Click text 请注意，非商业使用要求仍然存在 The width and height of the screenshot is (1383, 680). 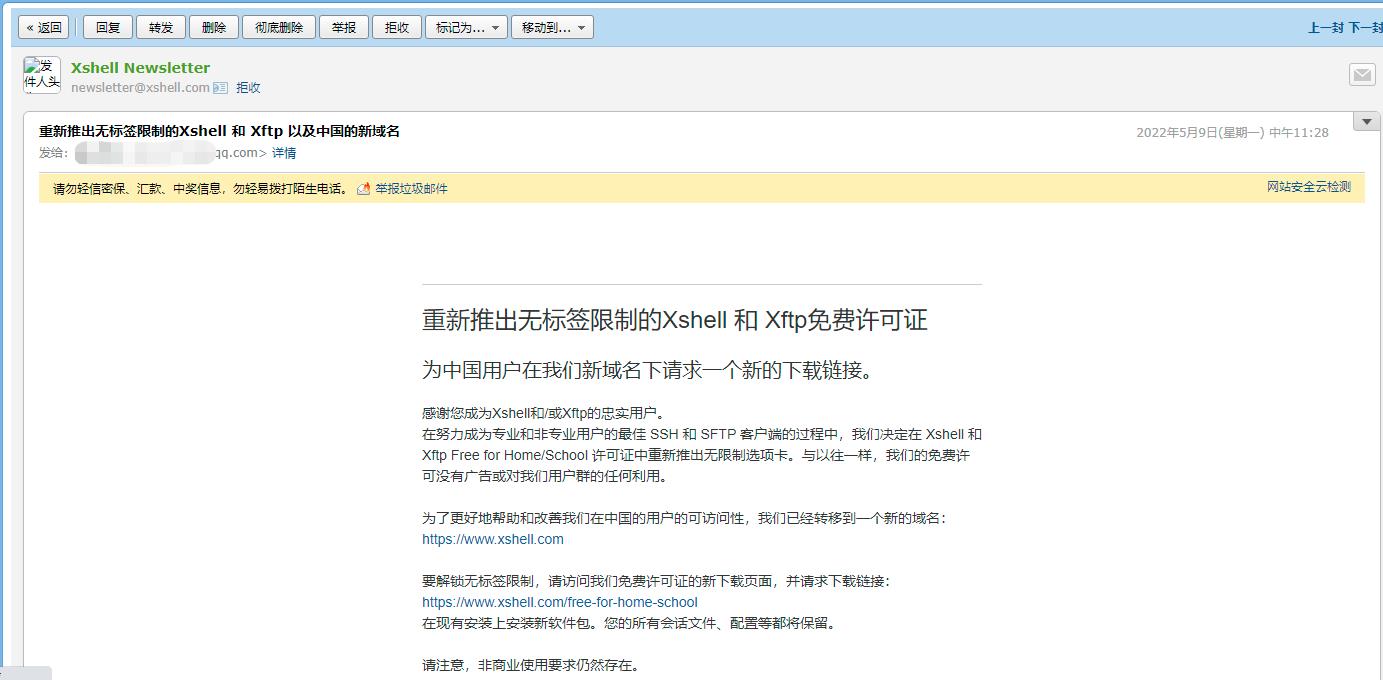pyautogui.click(x=530, y=665)
